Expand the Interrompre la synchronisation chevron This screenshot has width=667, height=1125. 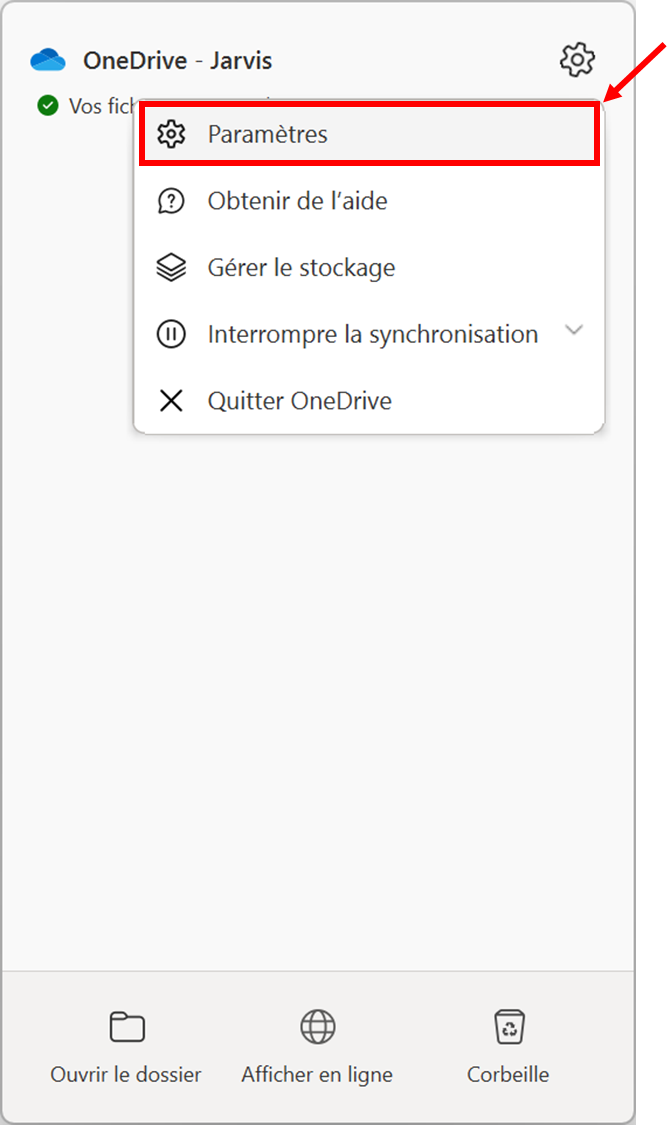click(x=574, y=331)
